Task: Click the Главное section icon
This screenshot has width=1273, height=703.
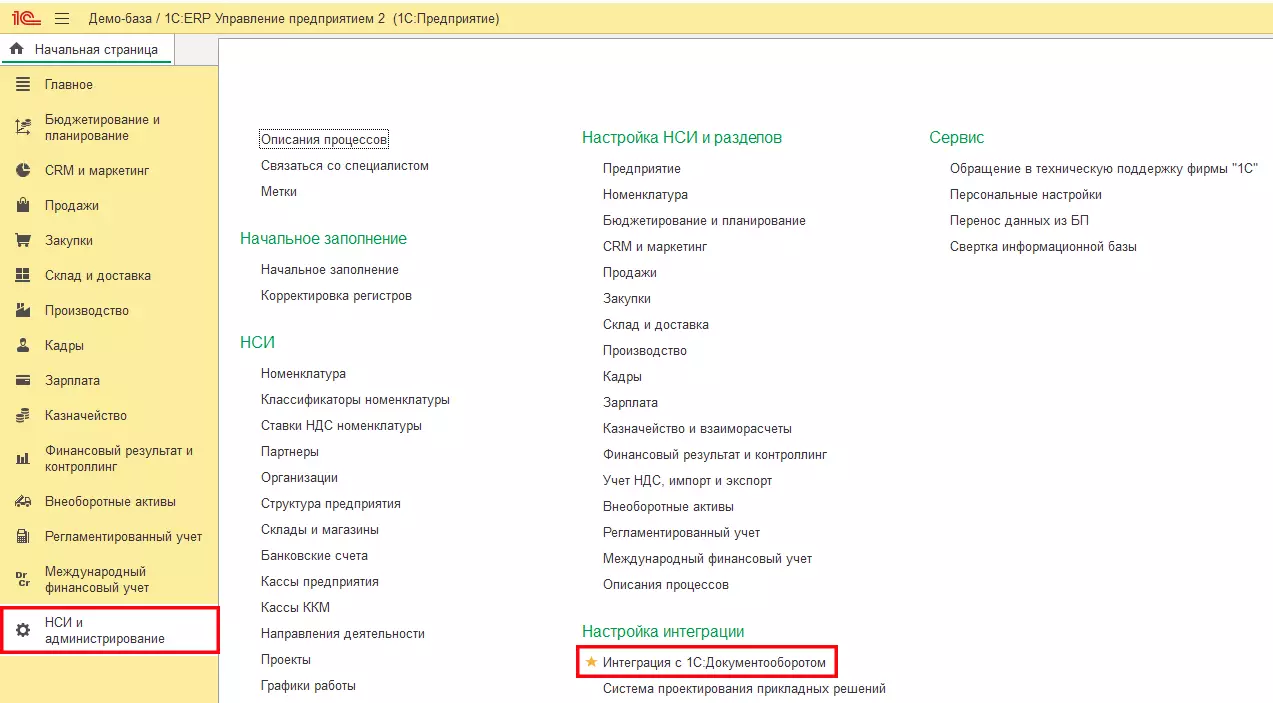Action: point(23,85)
